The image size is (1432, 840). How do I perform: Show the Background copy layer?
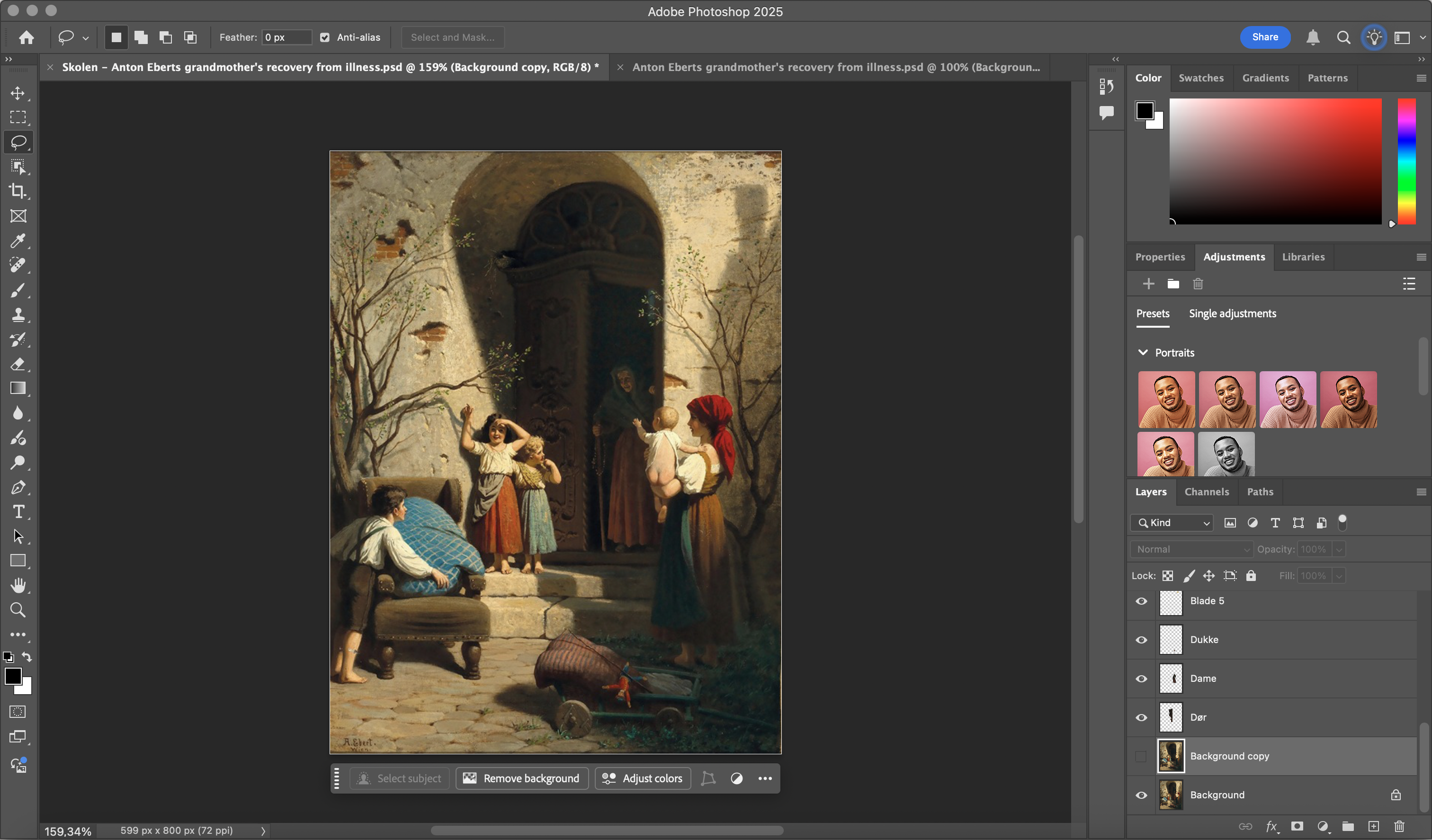coord(1141,757)
